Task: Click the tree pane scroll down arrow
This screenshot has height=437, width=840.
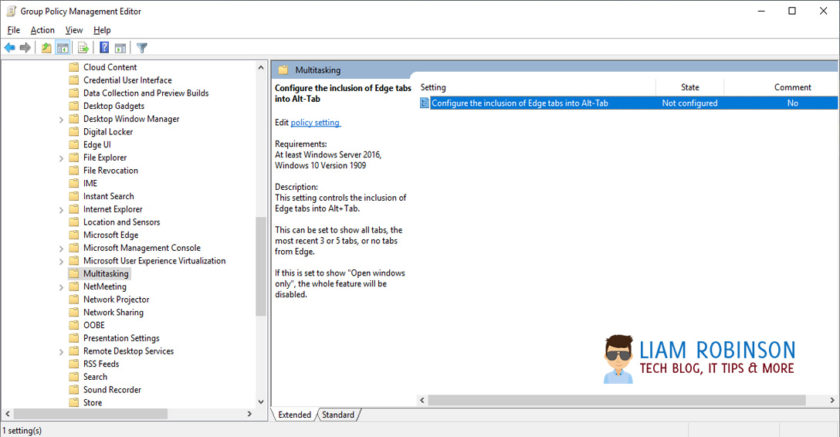Action: (x=261, y=402)
